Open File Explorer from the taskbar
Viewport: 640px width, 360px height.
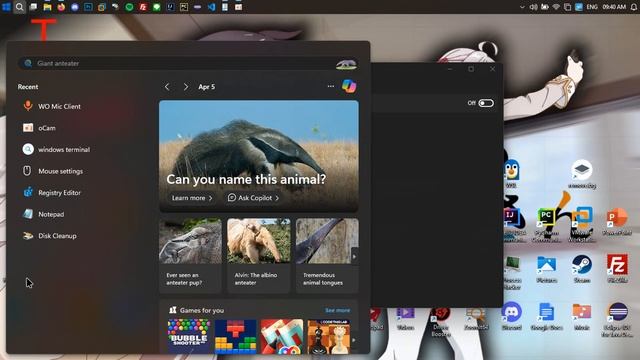pyautogui.click(x=47, y=7)
